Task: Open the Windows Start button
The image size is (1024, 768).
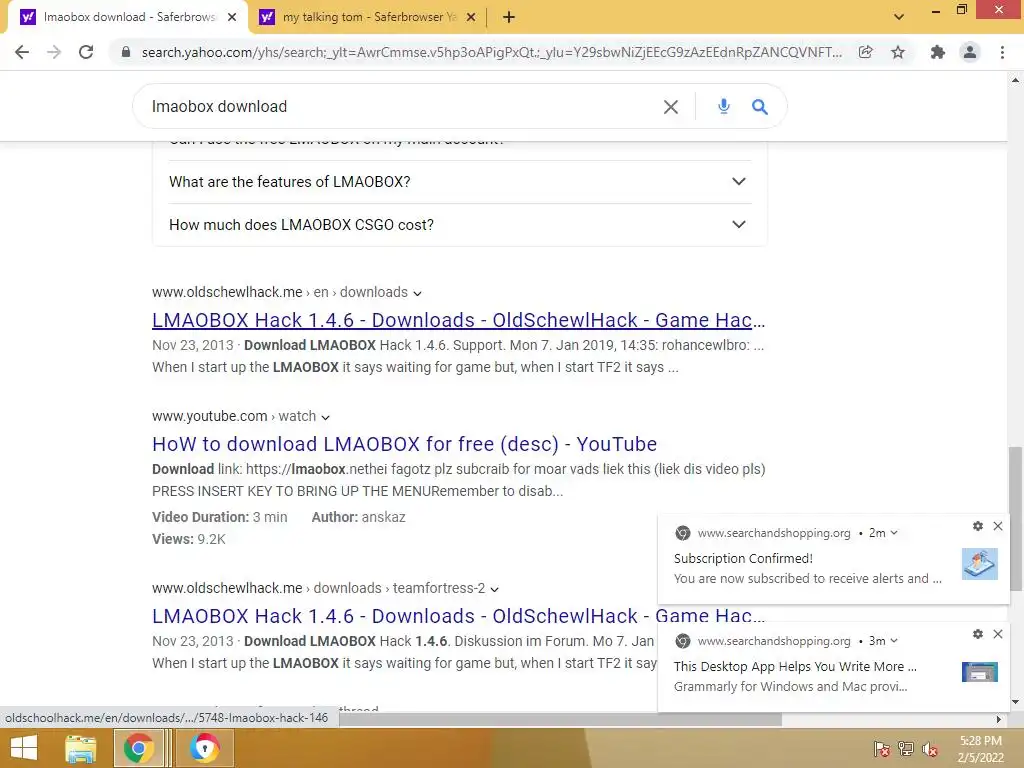Action: click(x=24, y=748)
